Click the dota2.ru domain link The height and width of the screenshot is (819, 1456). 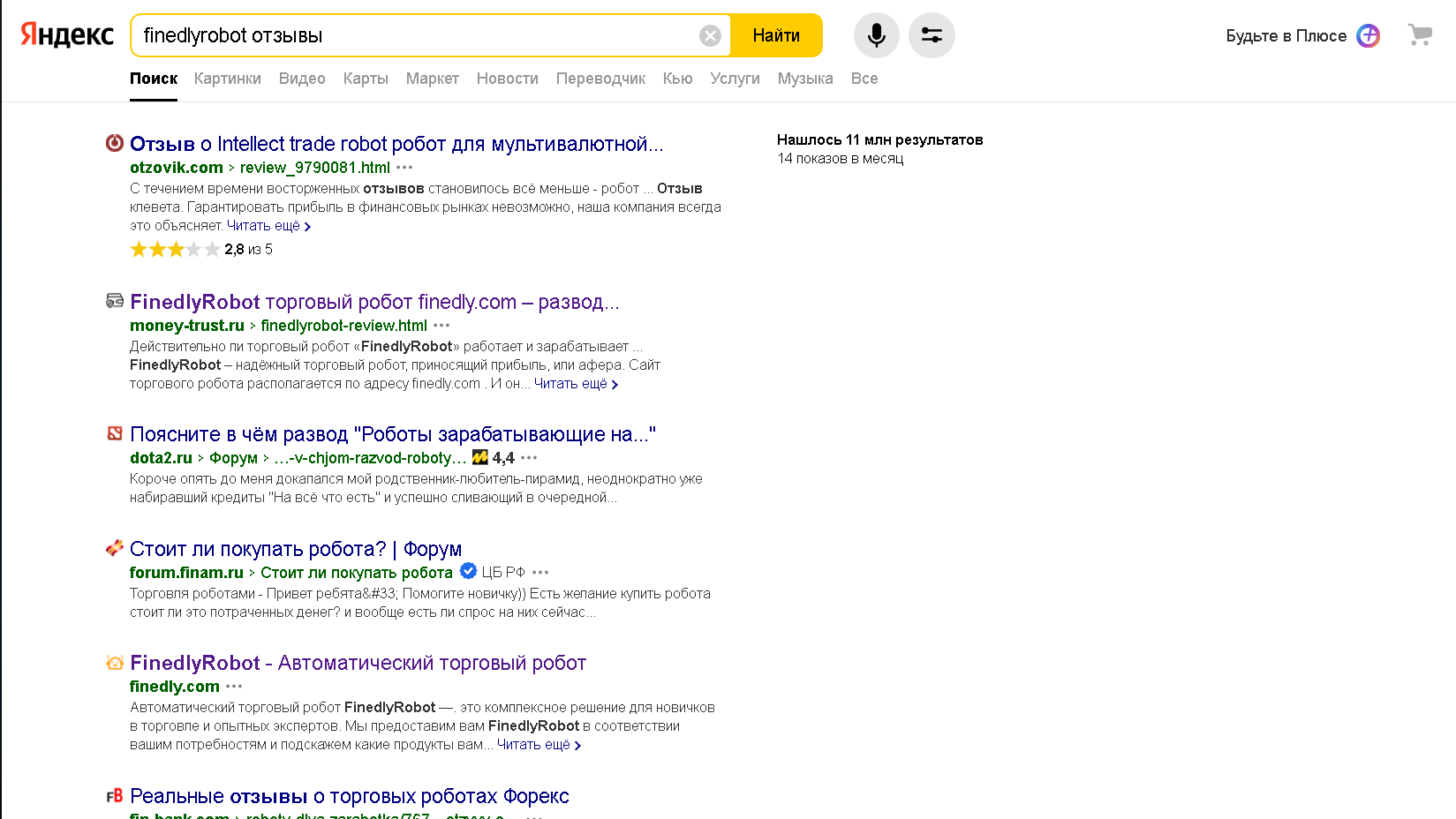(x=161, y=458)
